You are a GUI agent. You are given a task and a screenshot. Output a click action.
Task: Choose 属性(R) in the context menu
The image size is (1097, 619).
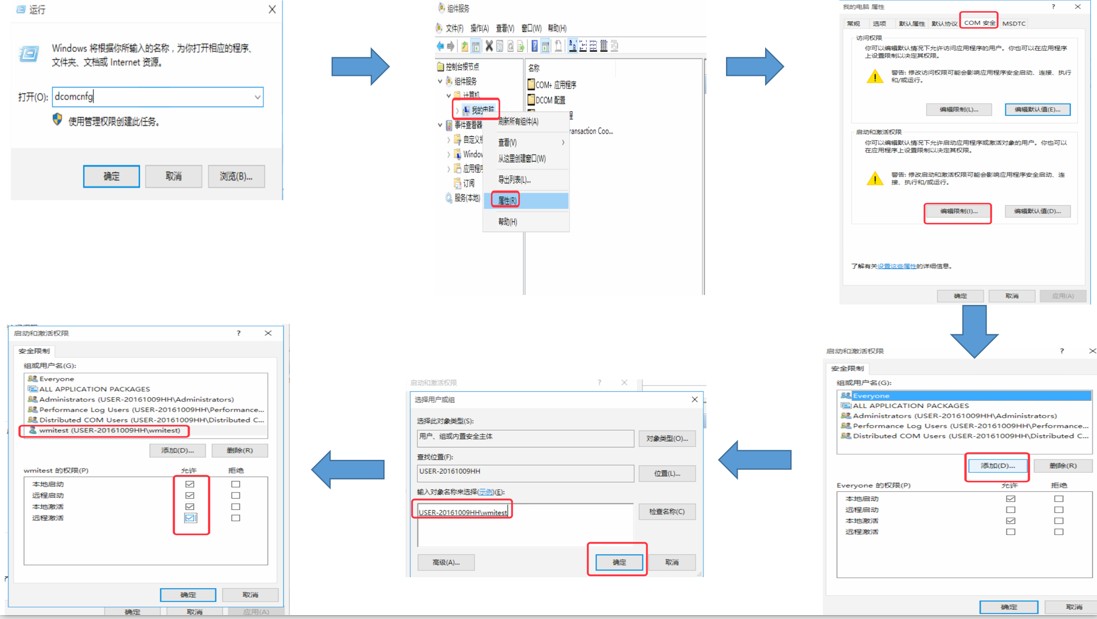(x=507, y=200)
